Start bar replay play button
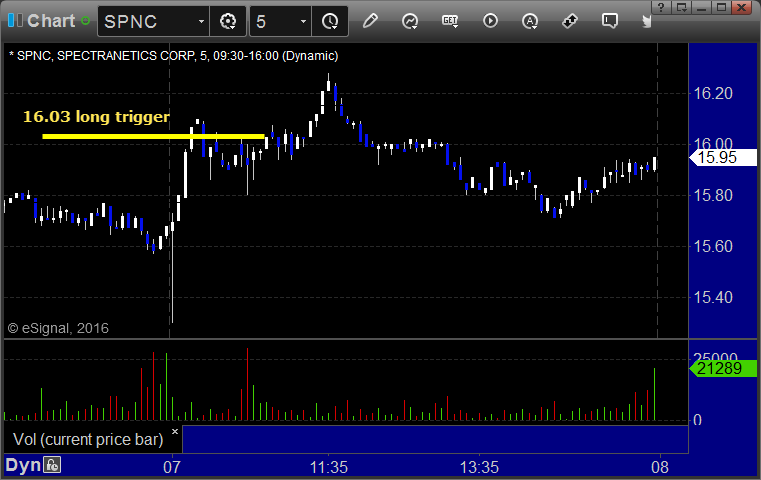761x480 pixels. [490, 21]
